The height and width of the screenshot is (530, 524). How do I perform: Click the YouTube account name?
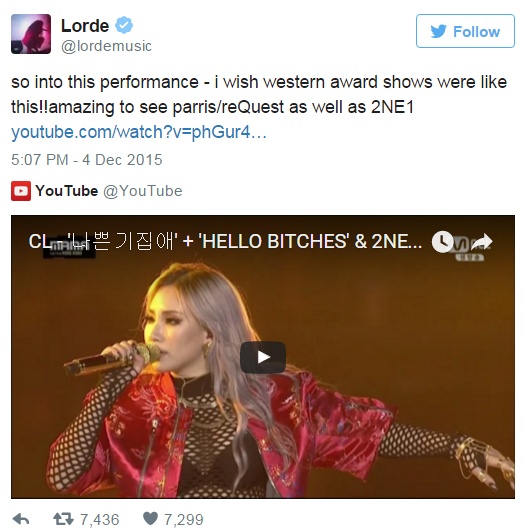click(x=67, y=191)
